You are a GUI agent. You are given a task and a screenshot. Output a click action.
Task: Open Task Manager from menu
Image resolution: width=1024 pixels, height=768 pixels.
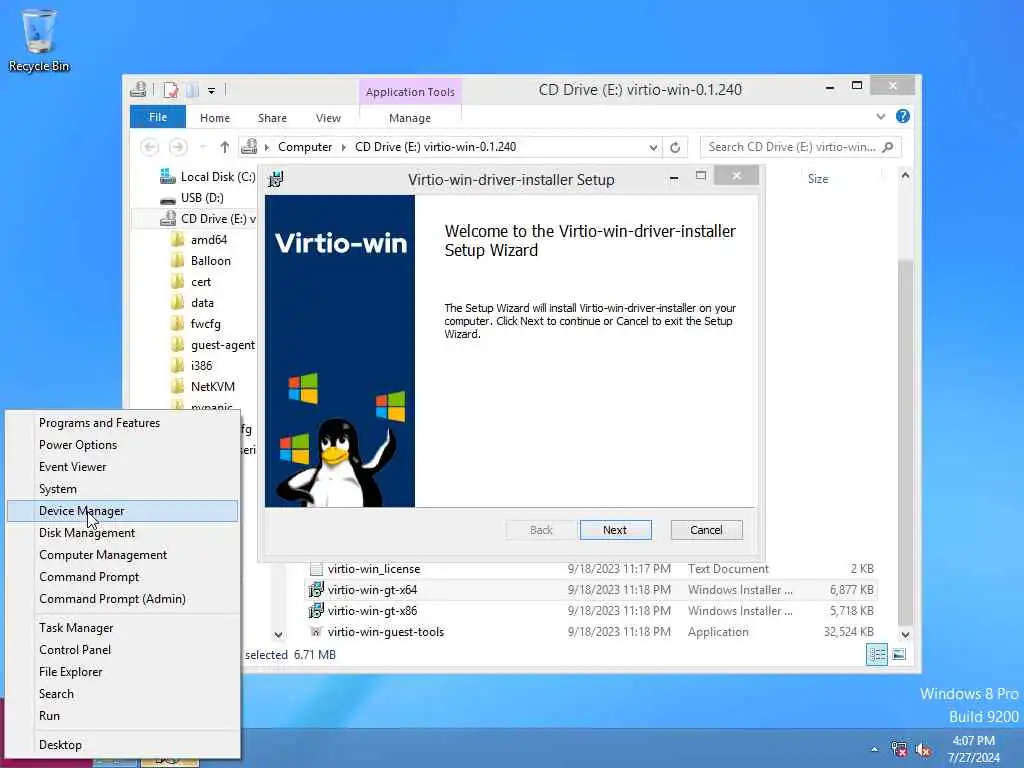click(123, 628)
